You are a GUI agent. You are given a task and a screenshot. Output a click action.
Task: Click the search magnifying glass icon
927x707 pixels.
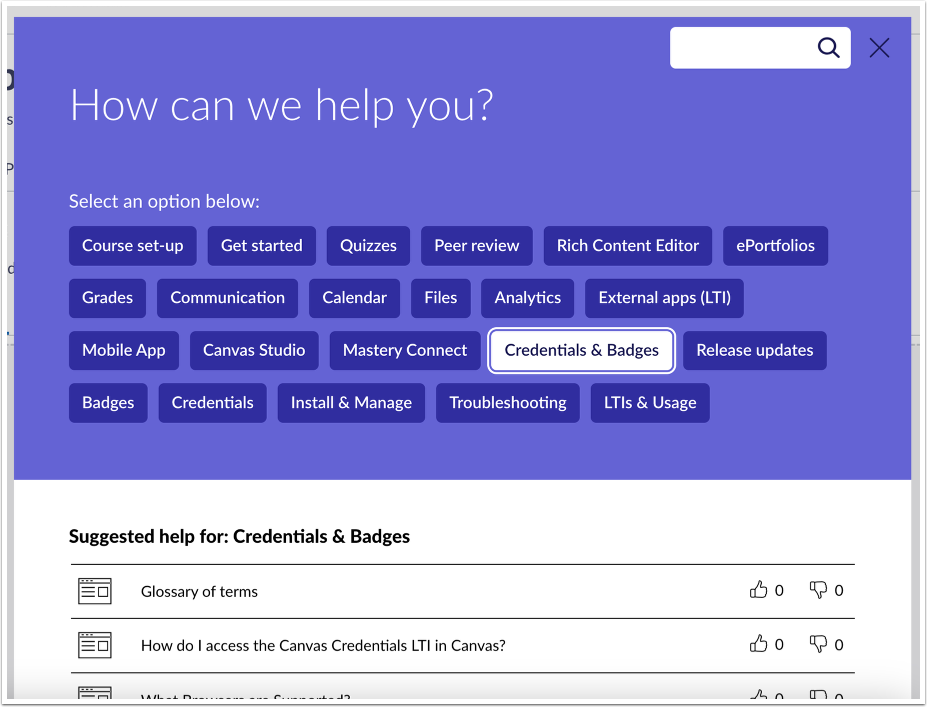(828, 47)
